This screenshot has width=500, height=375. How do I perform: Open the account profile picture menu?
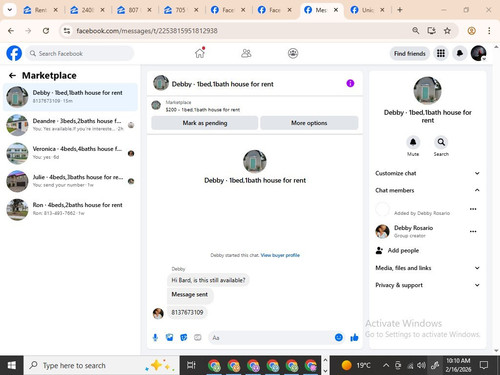click(478, 53)
